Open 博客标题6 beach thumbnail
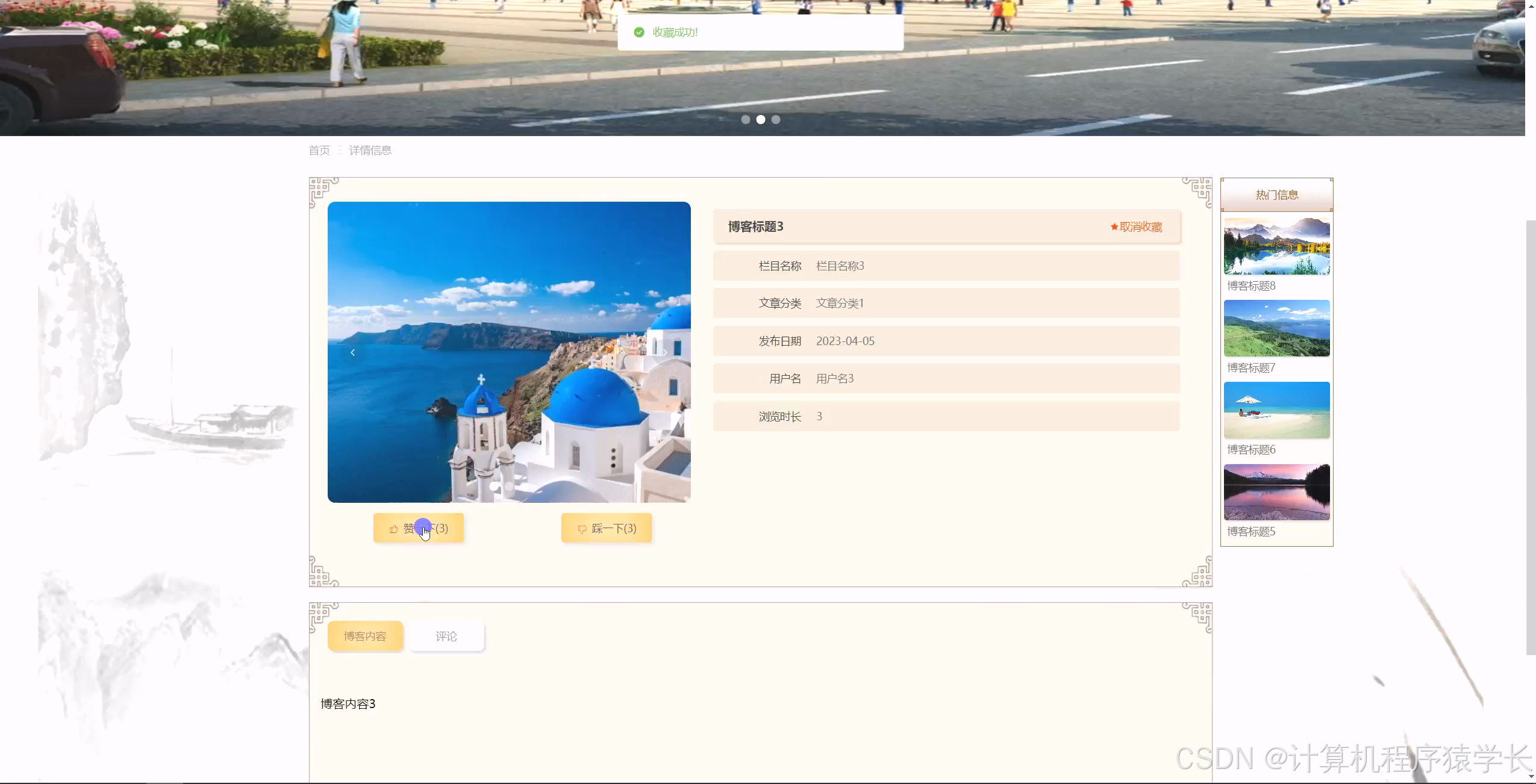The image size is (1536, 784). pos(1276,410)
